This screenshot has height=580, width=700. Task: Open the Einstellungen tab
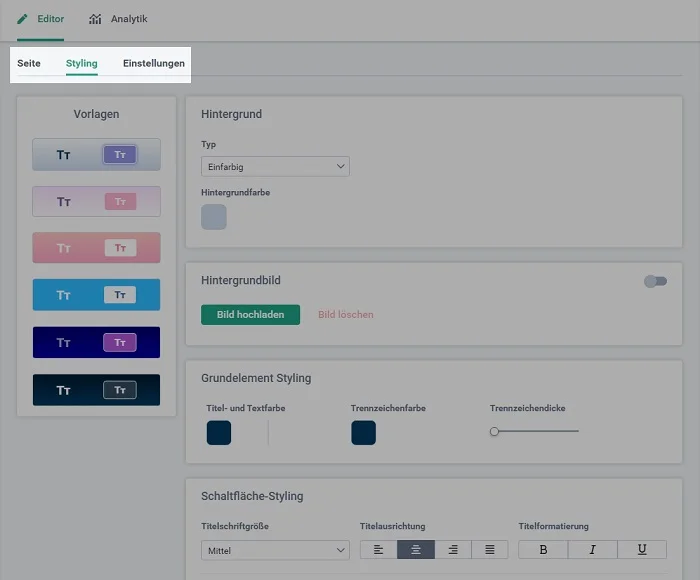click(x=154, y=63)
